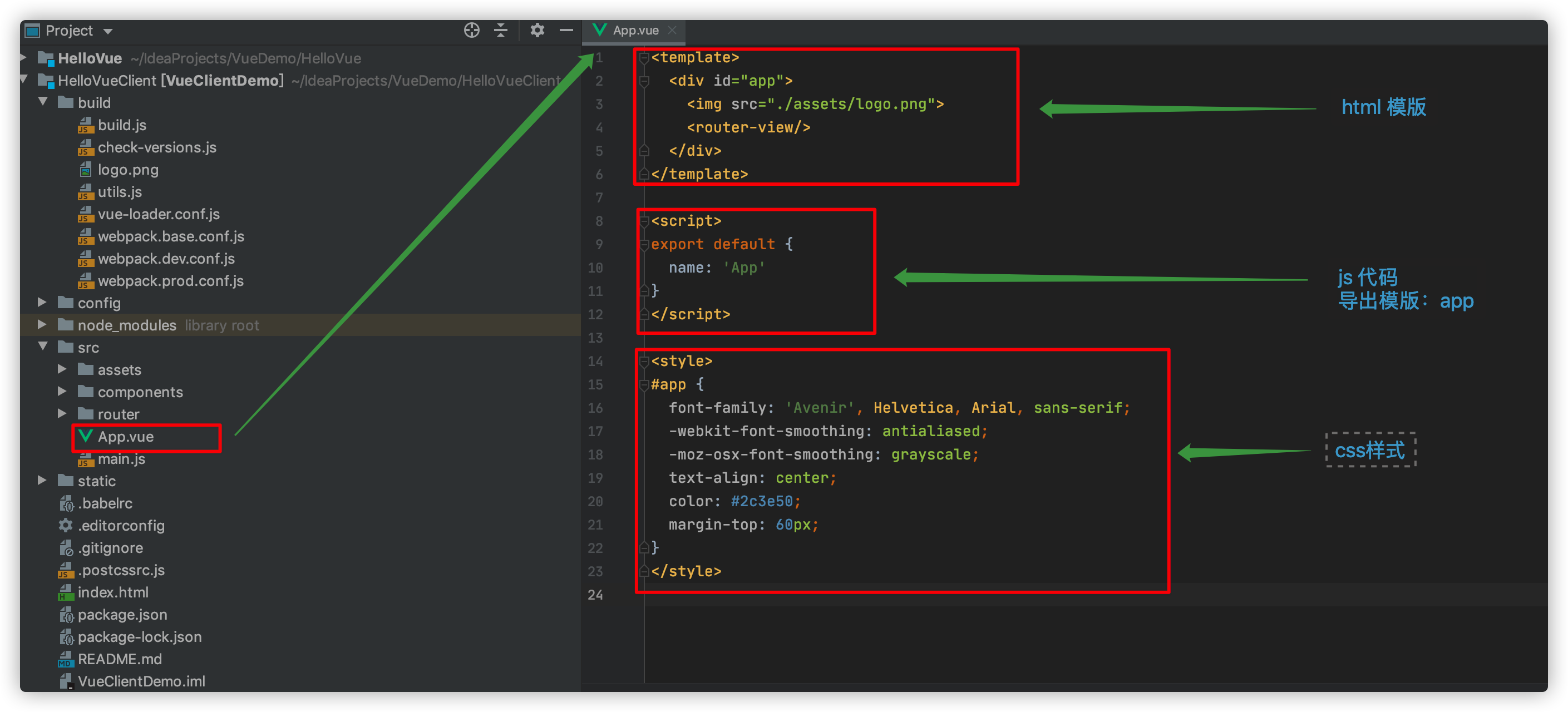
Task: Click line number 24 in the gutter
Action: click(595, 595)
